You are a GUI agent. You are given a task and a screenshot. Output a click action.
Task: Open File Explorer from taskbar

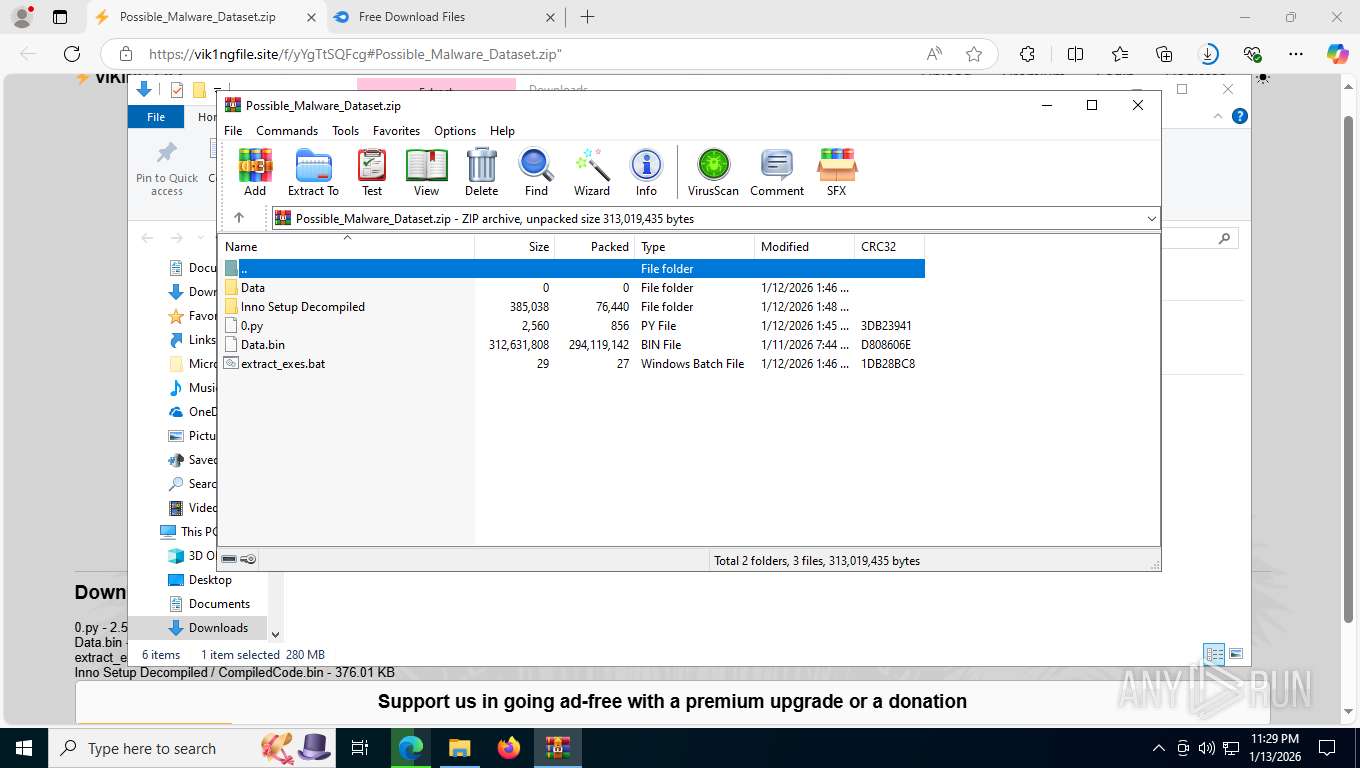(459, 748)
